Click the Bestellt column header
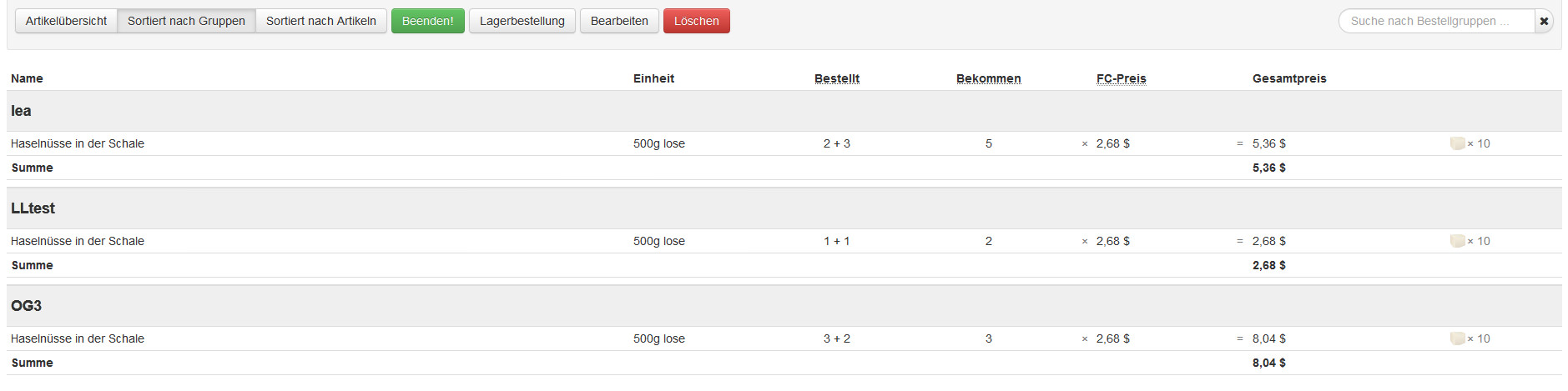Image resolution: width=1568 pixels, height=391 pixels. tap(836, 78)
